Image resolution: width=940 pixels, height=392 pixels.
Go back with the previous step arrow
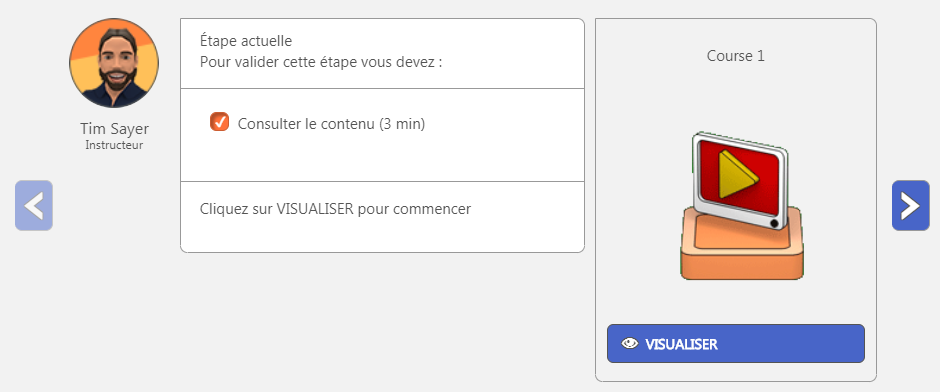tap(34, 206)
